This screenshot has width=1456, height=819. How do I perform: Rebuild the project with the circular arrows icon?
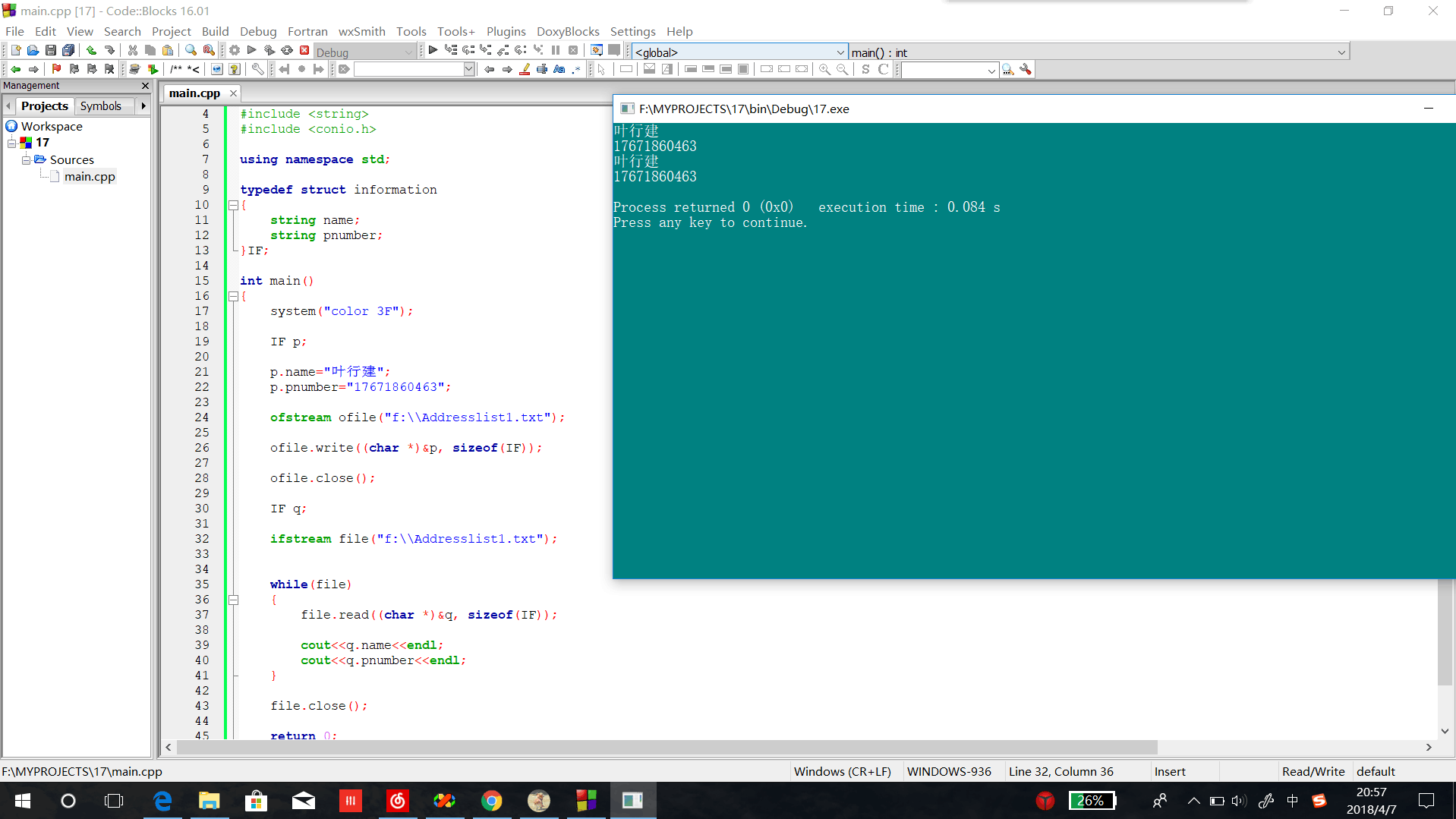pos(287,50)
